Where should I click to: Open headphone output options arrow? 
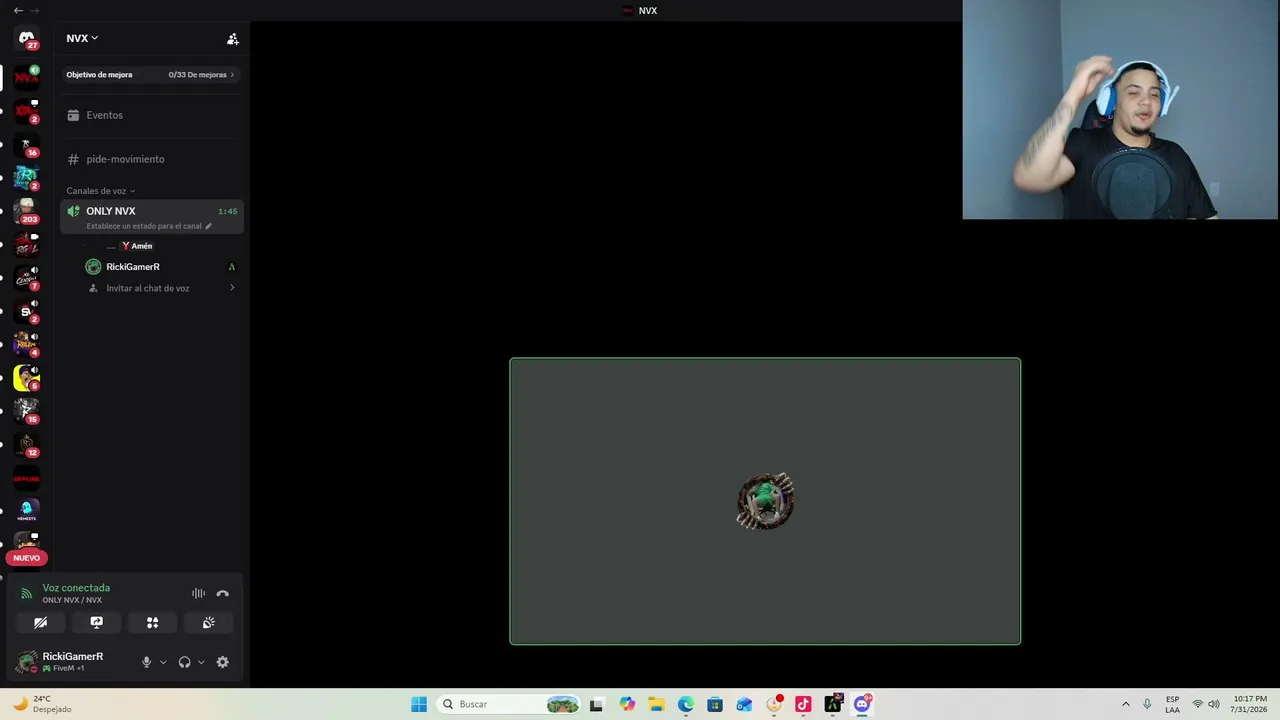[201, 662]
